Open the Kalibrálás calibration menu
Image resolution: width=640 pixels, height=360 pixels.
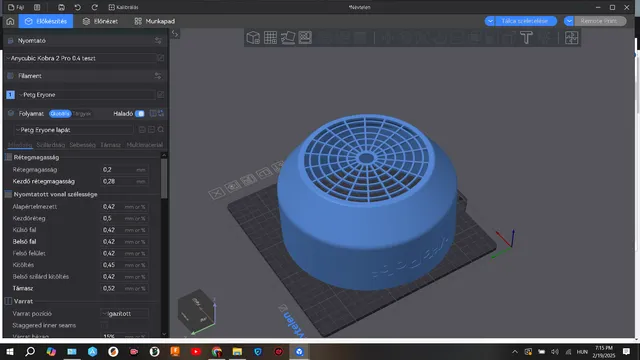point(123,7)
